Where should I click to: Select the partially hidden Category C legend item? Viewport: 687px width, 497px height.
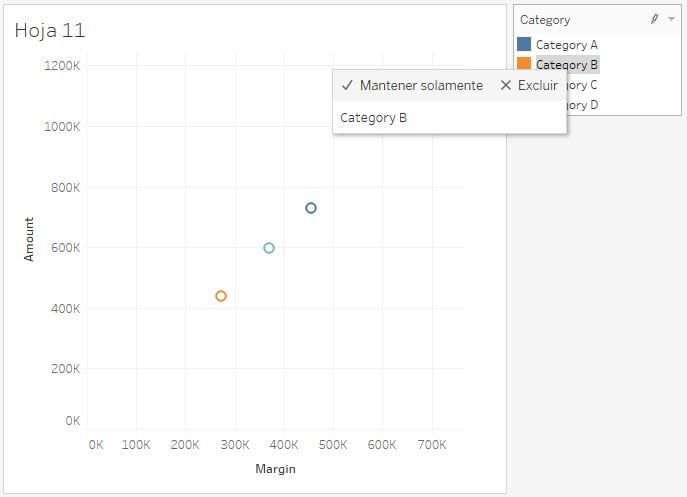(x=583, y=85)
